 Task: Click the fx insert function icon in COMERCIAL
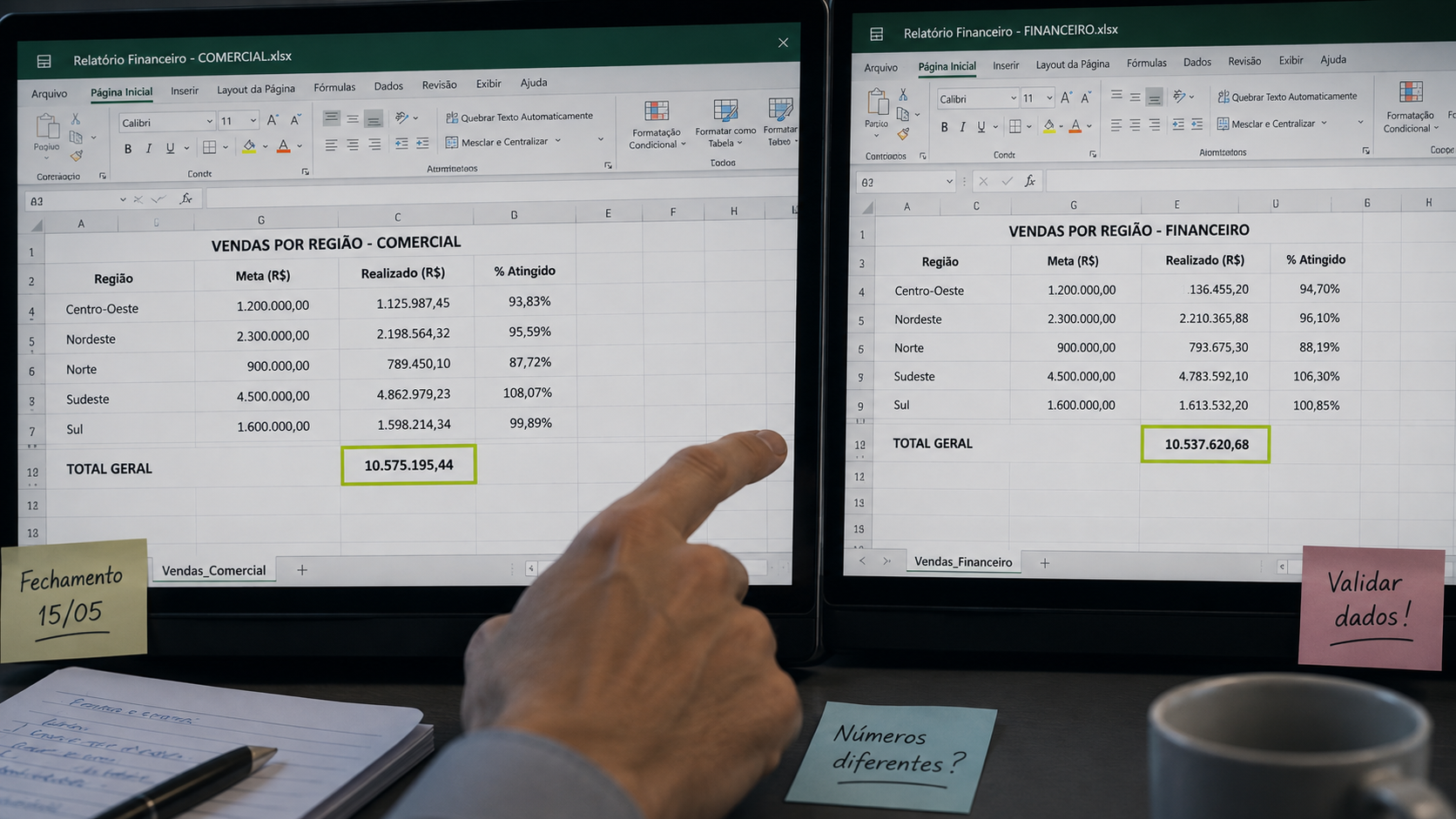(185, 198)
